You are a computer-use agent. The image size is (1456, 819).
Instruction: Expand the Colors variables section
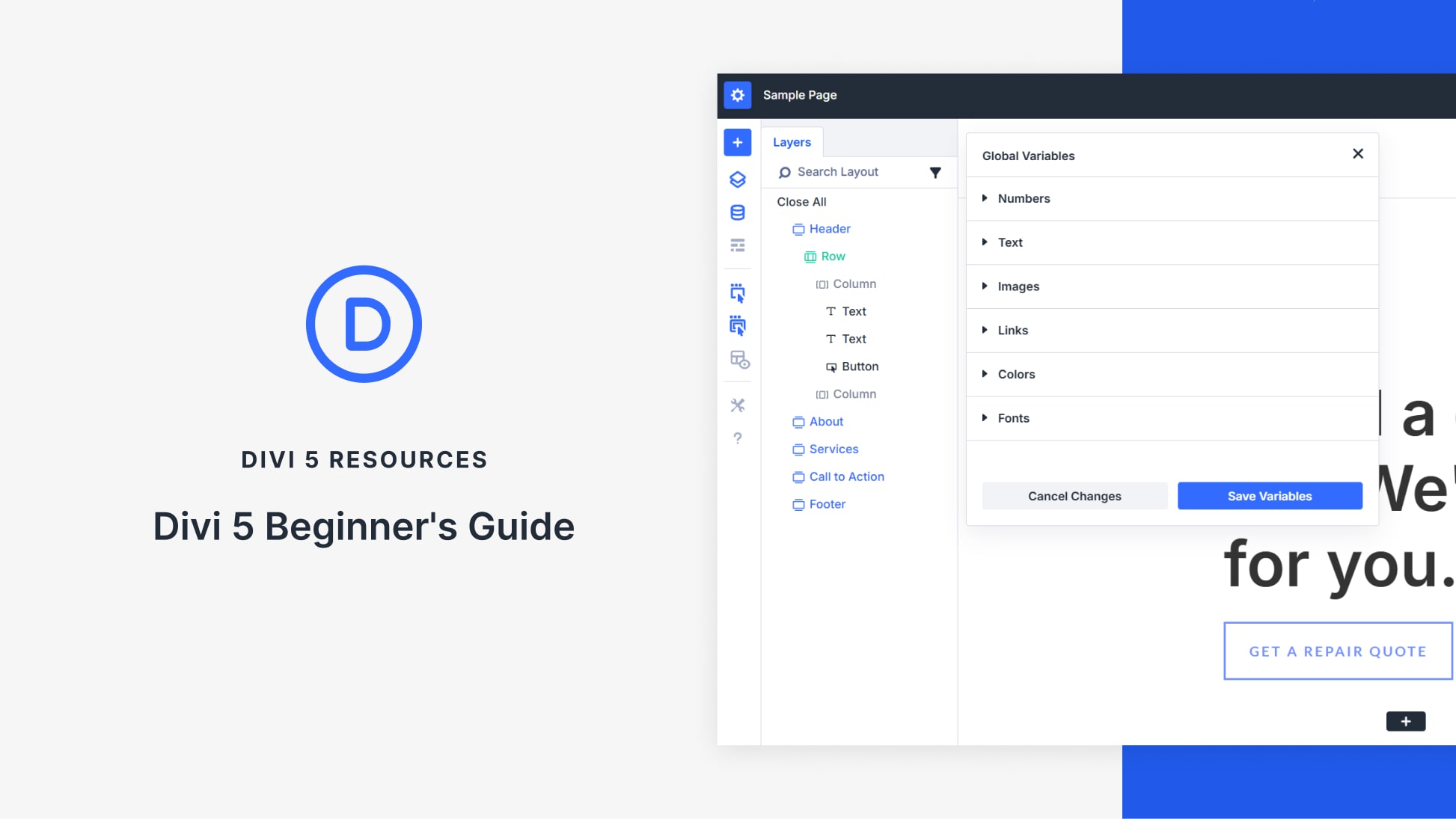(x=1016, y=375)
